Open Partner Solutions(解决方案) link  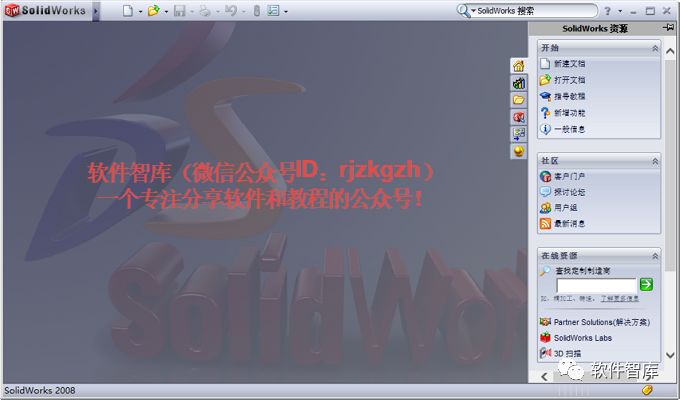(x=602, y=322)
